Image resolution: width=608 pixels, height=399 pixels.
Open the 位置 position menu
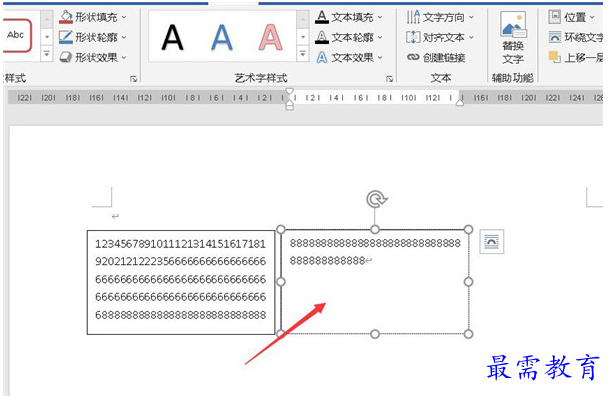click(x=571, y=17)
